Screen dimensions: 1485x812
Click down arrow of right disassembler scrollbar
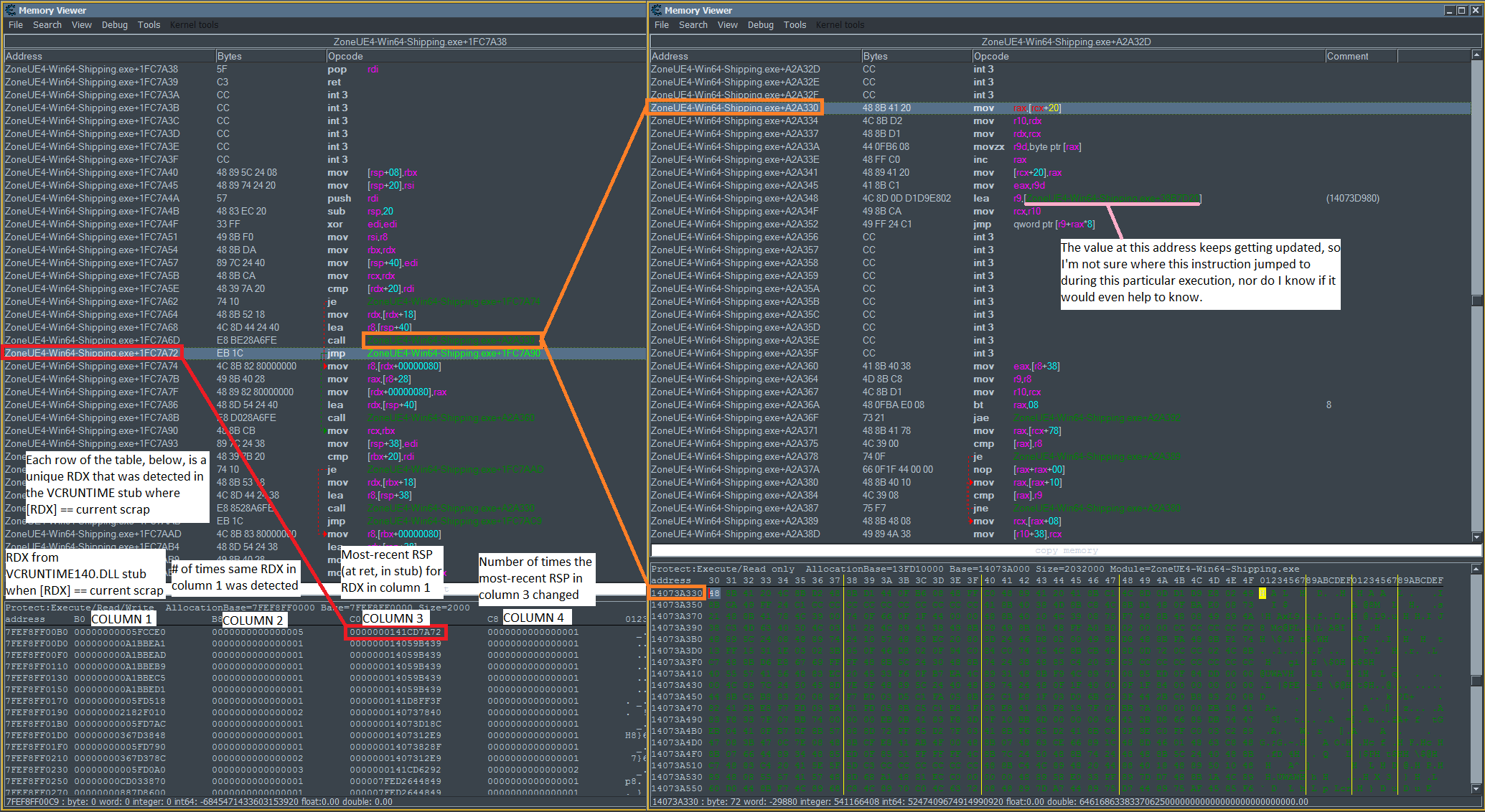(x=1476, y=537)
